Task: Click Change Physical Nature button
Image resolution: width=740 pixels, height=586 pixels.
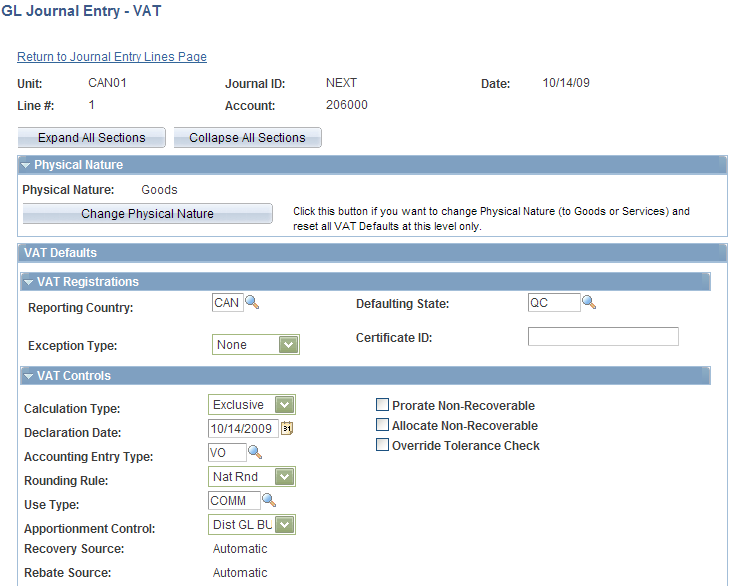Action: [147, 214]
